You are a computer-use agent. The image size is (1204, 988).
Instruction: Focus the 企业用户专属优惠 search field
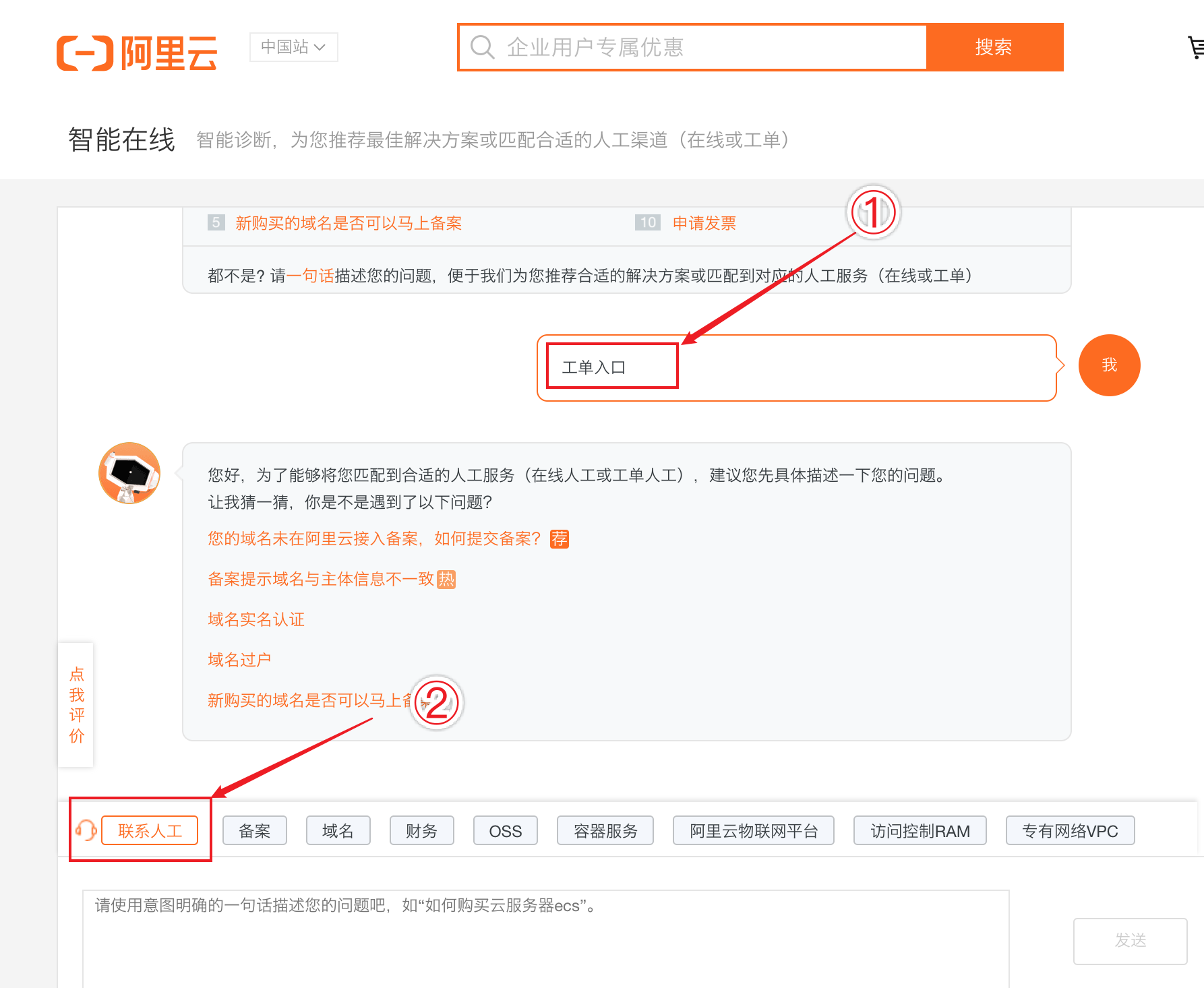click(x=692, y=47)
